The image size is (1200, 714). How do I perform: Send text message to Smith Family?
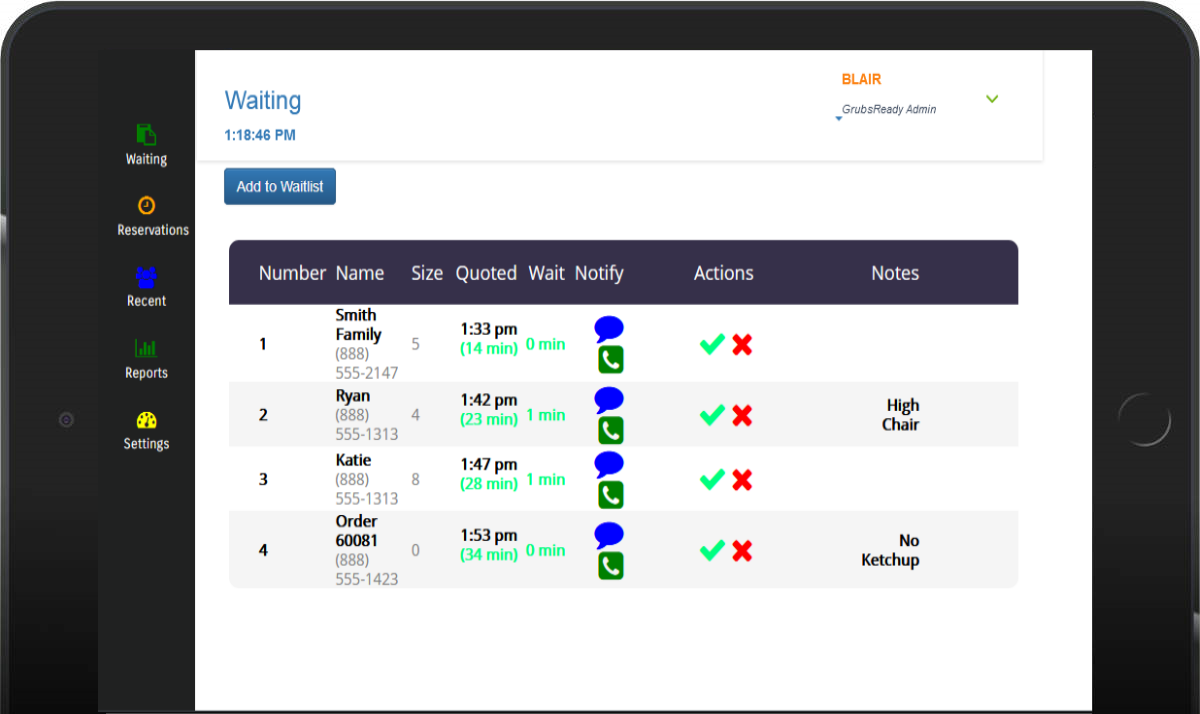pyautogui.click(x=609, y=328)
